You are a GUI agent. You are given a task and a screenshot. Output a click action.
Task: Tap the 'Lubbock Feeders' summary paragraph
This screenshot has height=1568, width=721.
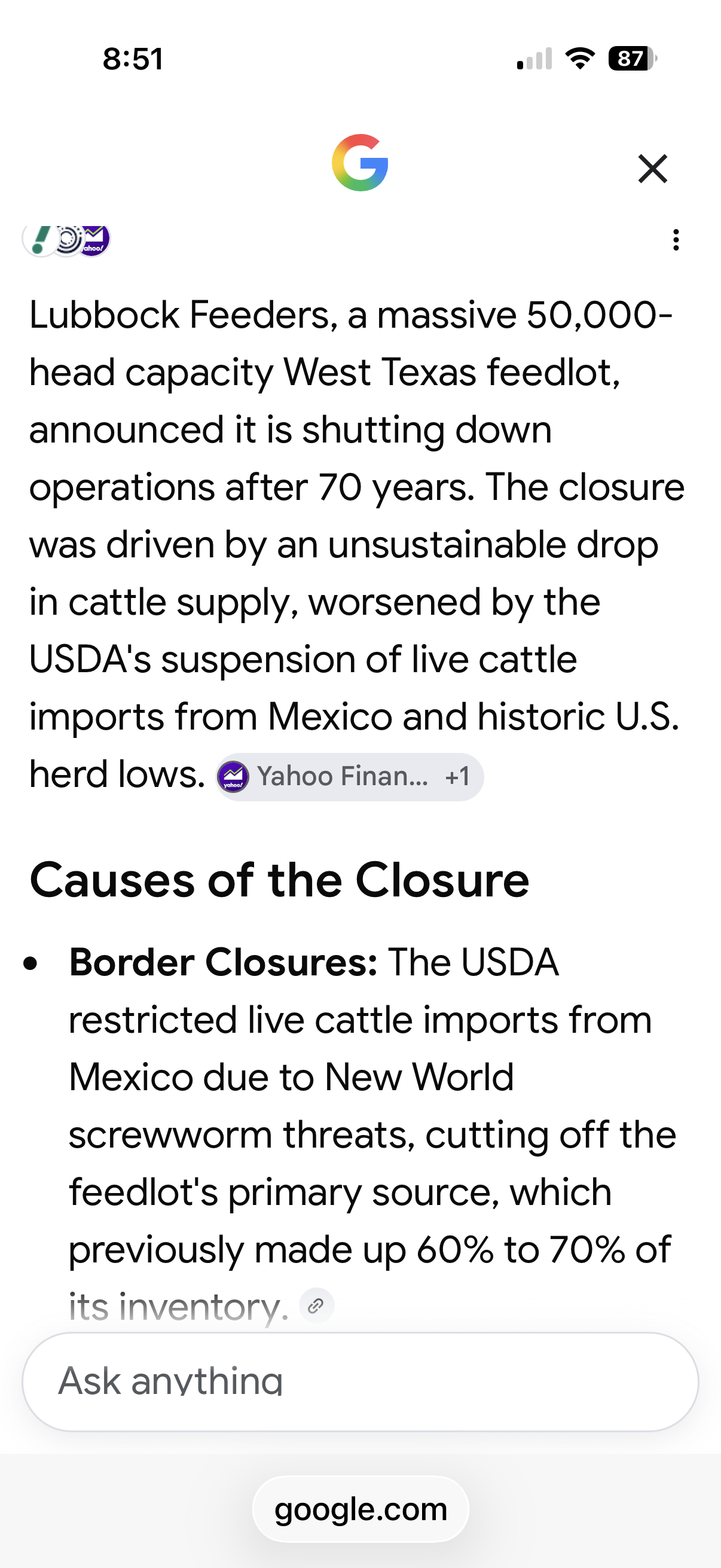point(357,544)
